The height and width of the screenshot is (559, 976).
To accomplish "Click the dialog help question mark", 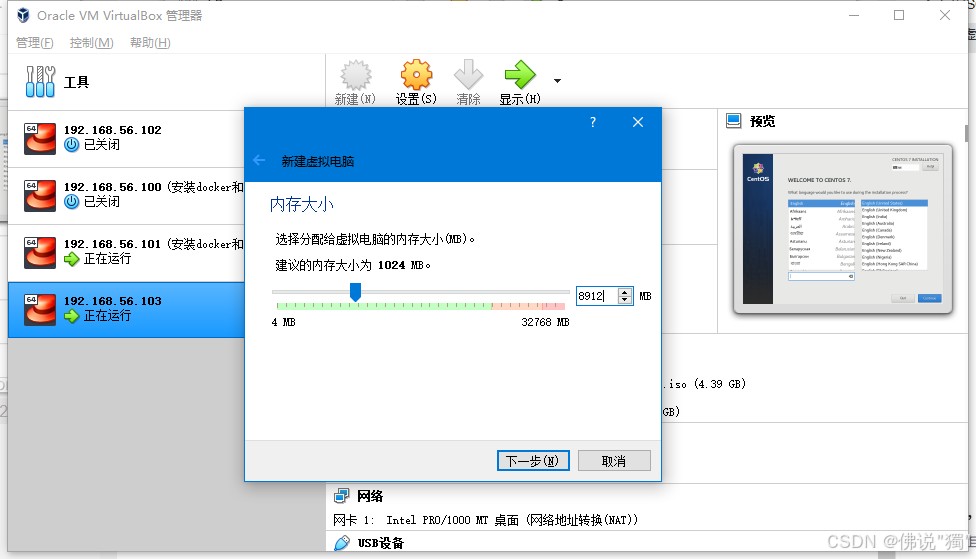I will (593, 122).
